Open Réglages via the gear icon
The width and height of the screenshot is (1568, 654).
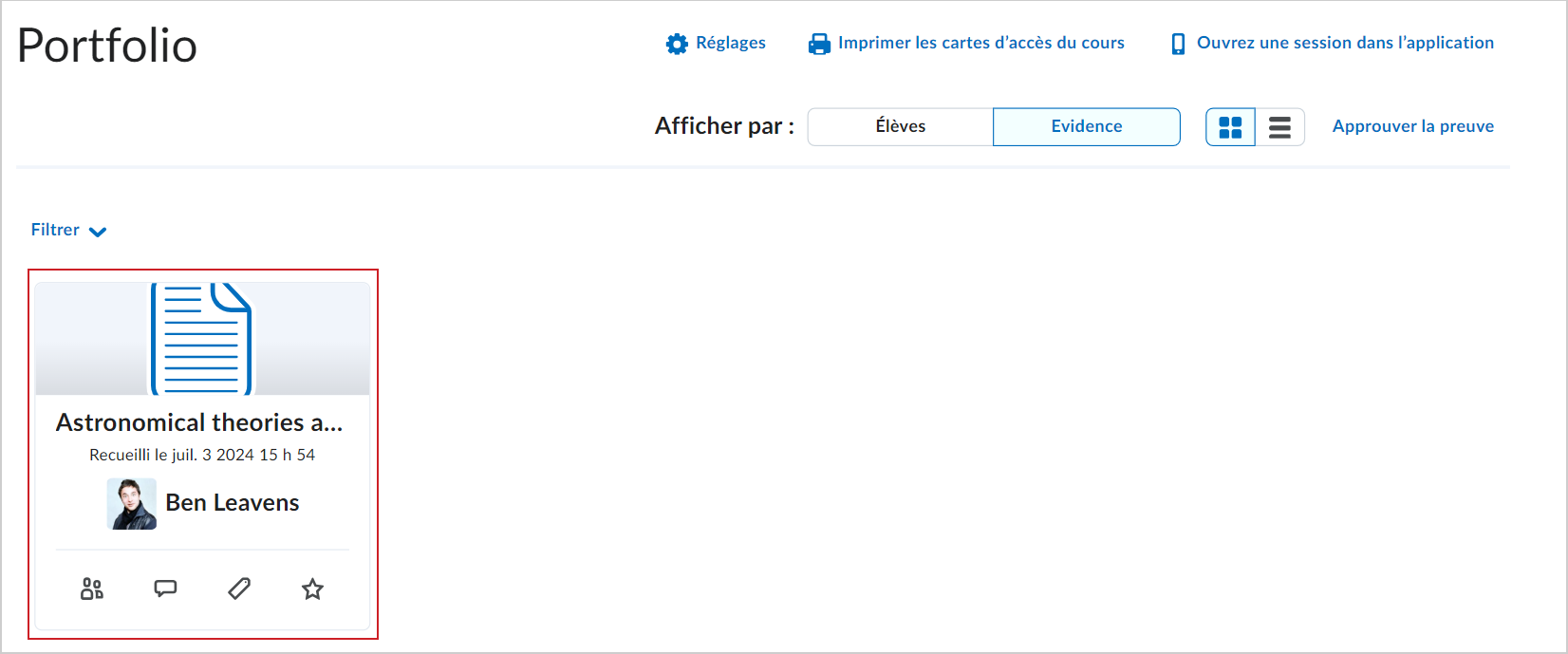click(677, 44)
